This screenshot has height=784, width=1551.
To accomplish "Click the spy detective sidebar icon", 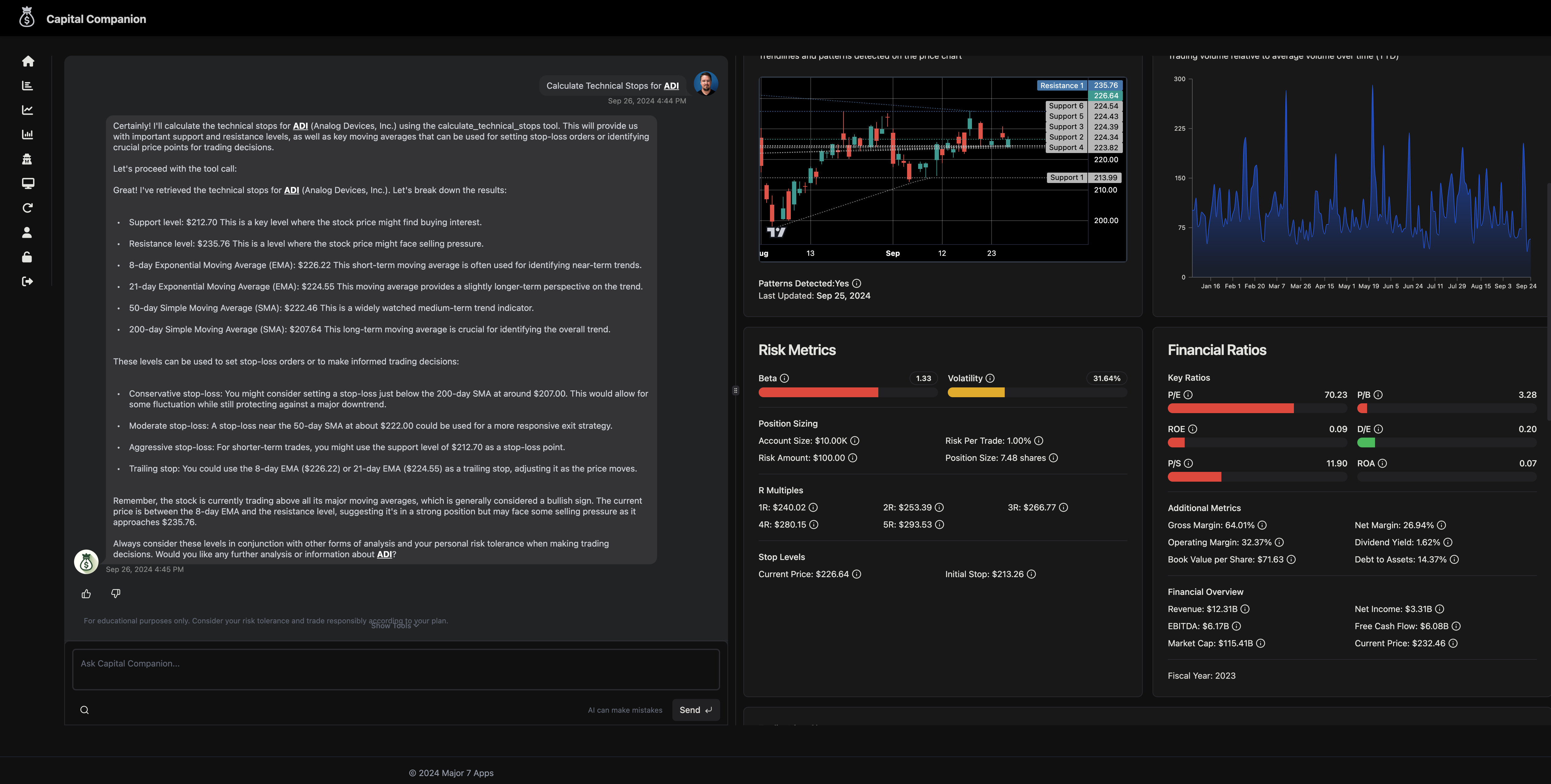I will tap(27, 159).
